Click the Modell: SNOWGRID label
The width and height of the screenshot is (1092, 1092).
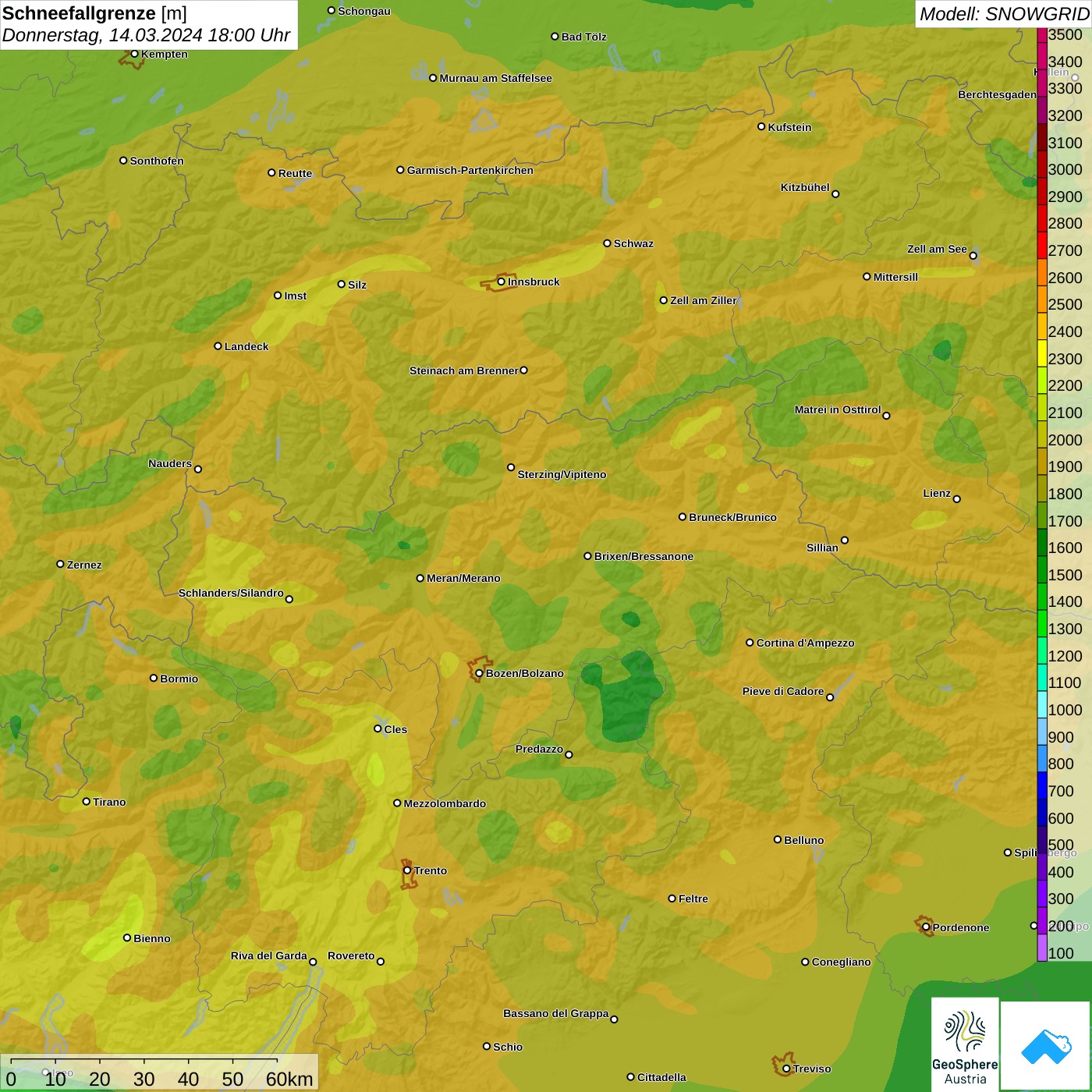(x=1003, y=13)
